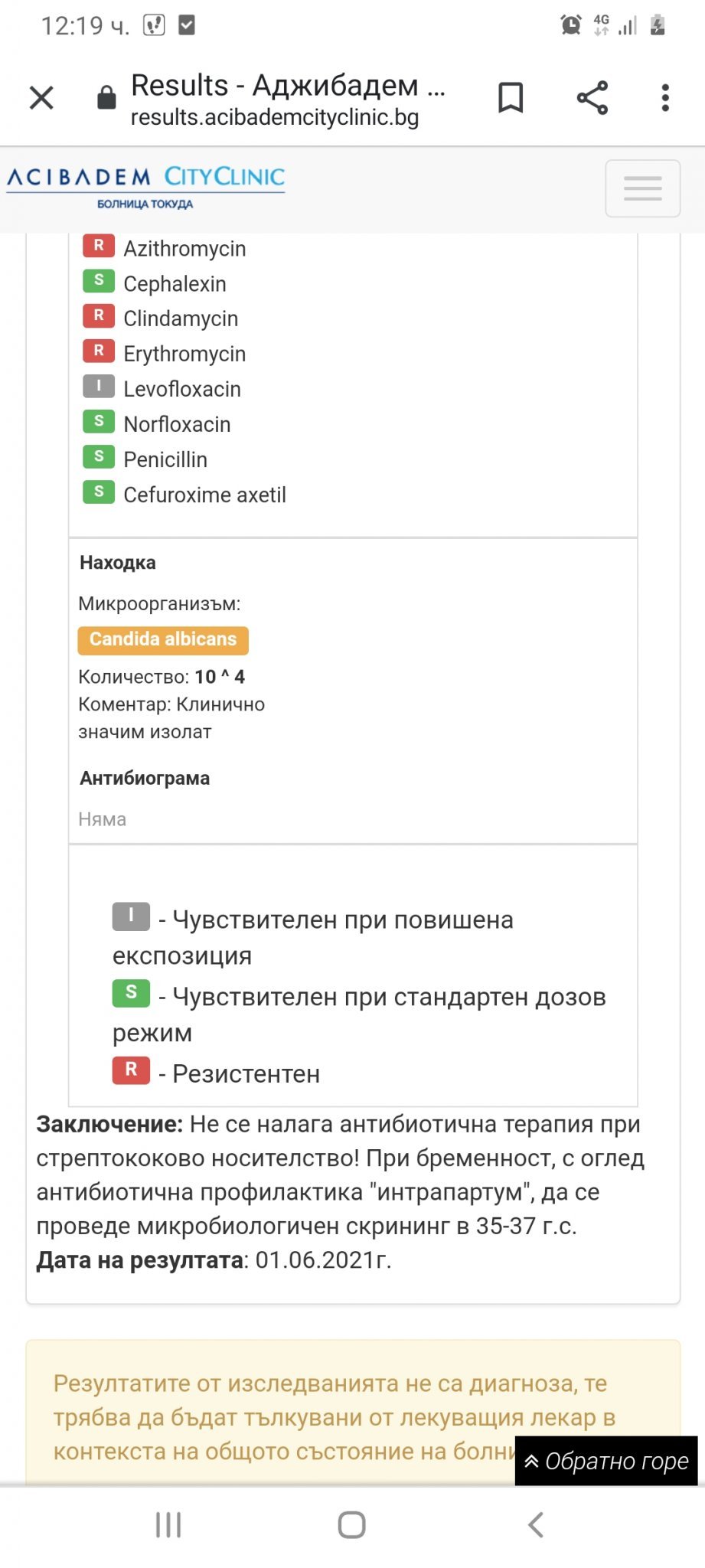705x1568 pixels.
Task: Tap the padlock site security icon
Action: point(106,98)
